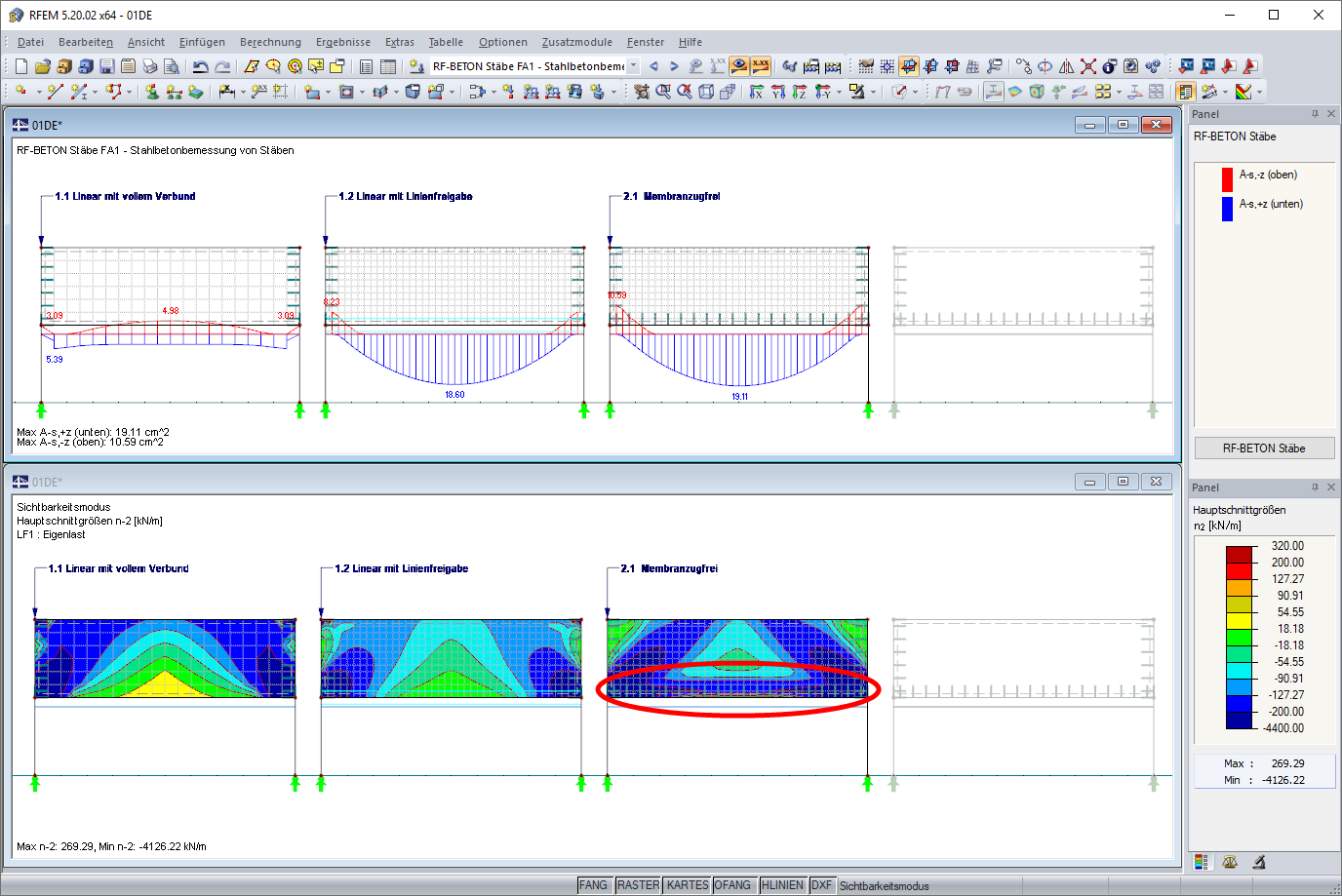Image resolution: width=1342 pixels, height=896 pixels.
Task: Toggle show result values x.xx icon
Action: point(761,66)
